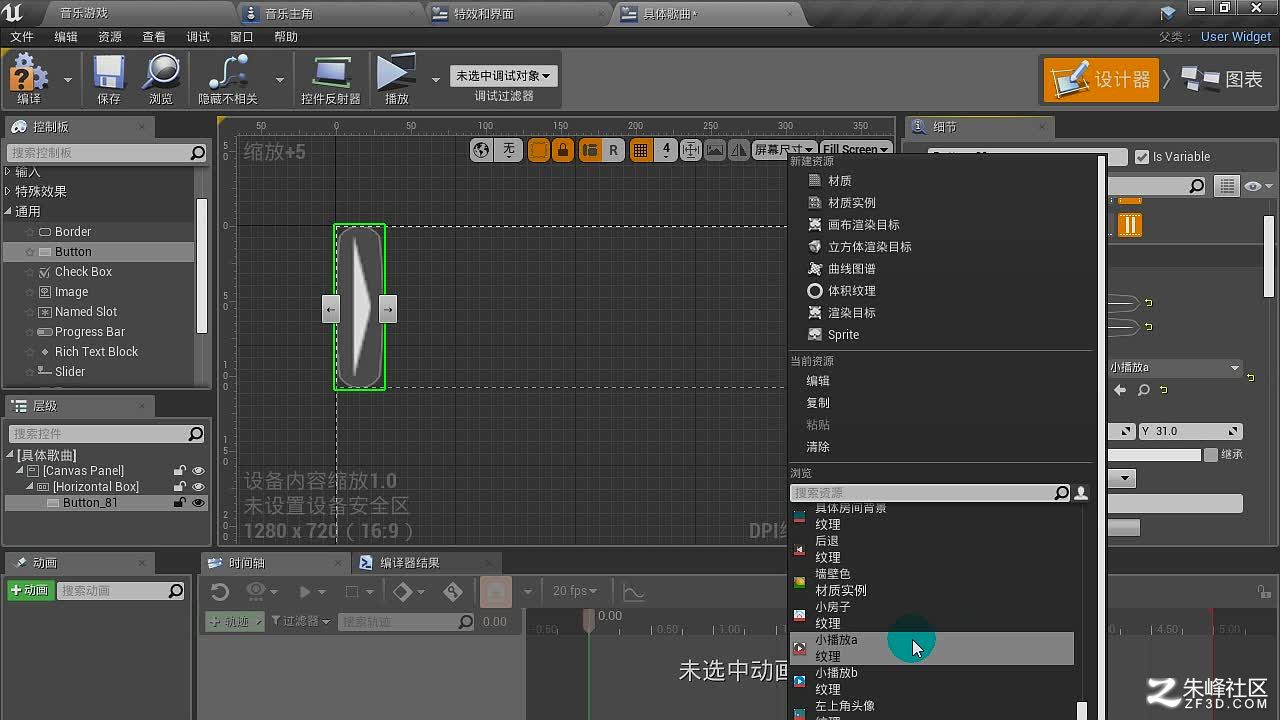This screenshot has width=1280, height=720.
Task: Choose Volume Texture (体积纹理) from new asset menu
Action: (851, 291)
